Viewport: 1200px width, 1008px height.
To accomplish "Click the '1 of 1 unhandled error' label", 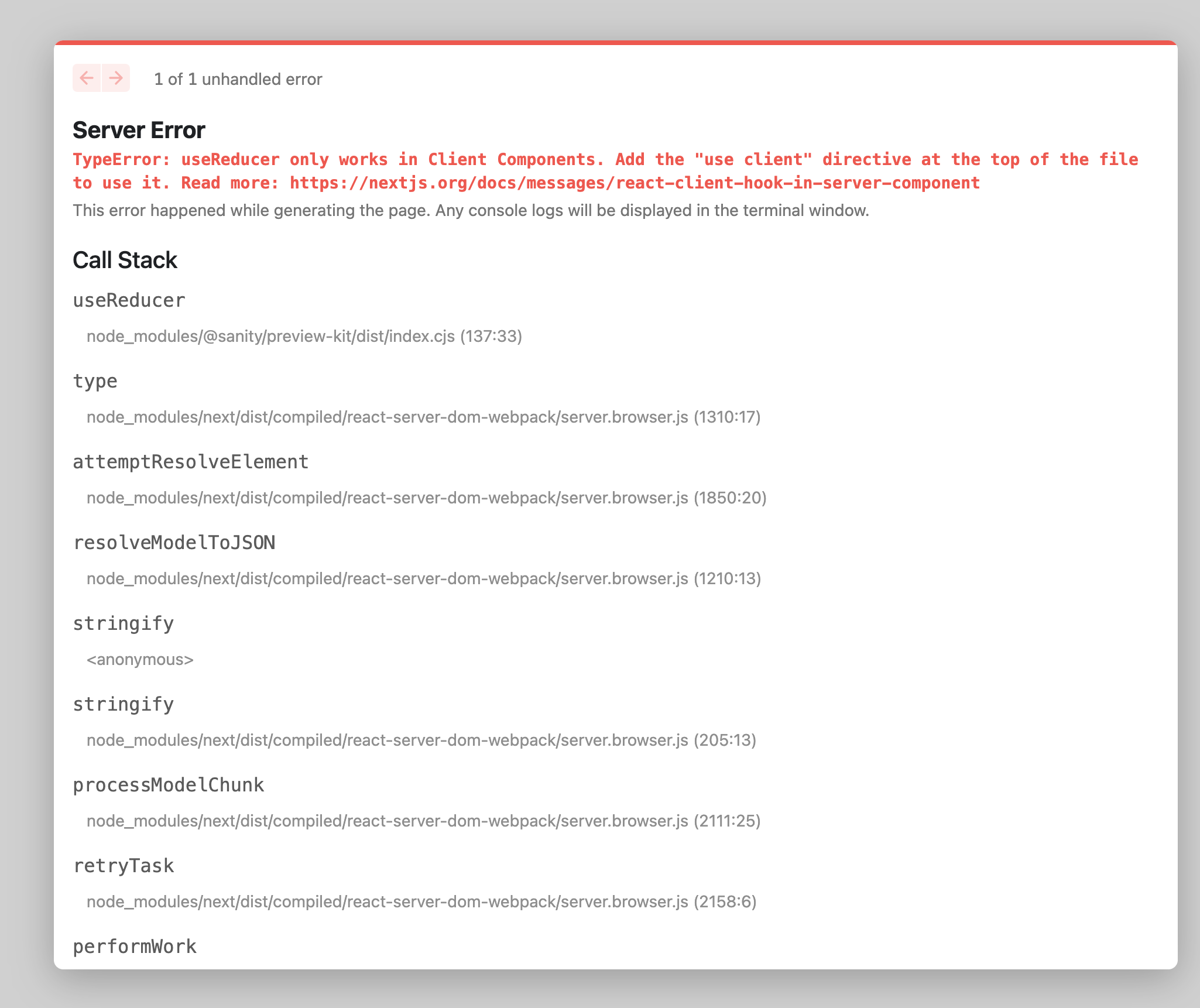I will [238, 79].
